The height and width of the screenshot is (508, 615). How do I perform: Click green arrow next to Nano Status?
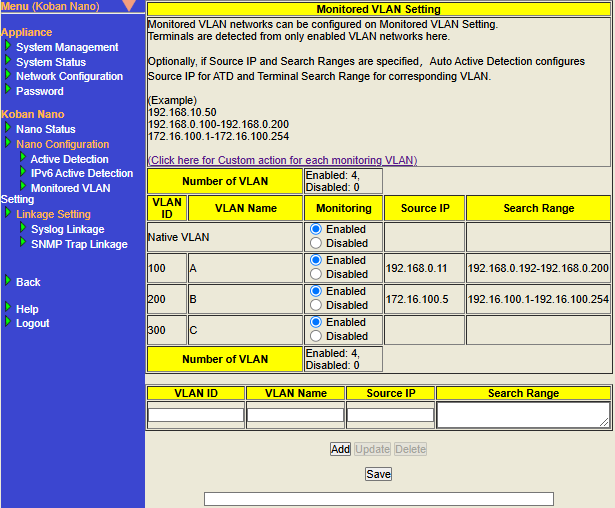8,128
